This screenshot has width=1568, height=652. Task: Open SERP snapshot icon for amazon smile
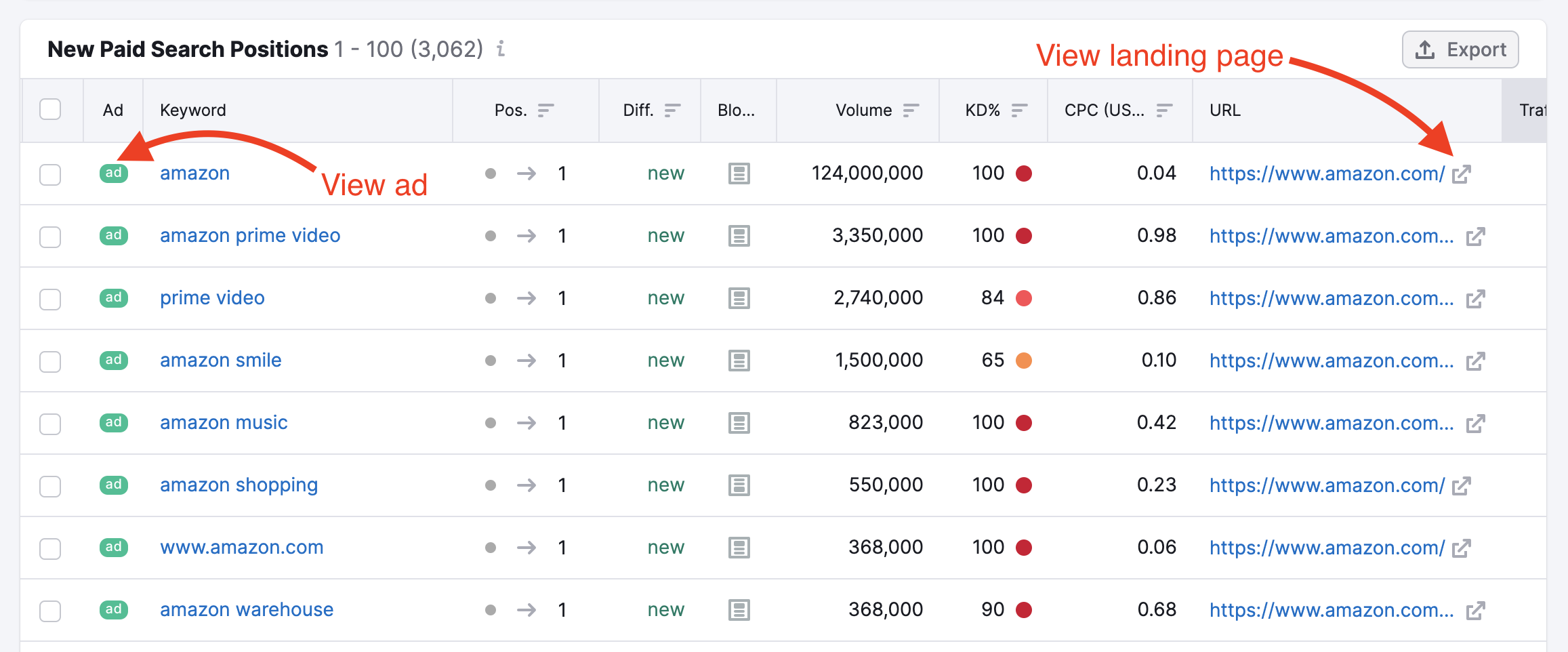(739, 361)
